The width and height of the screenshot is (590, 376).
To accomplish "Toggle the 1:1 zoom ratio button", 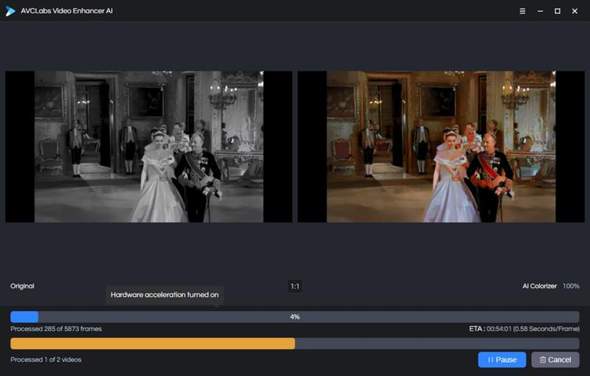I will tap(295, 286).
